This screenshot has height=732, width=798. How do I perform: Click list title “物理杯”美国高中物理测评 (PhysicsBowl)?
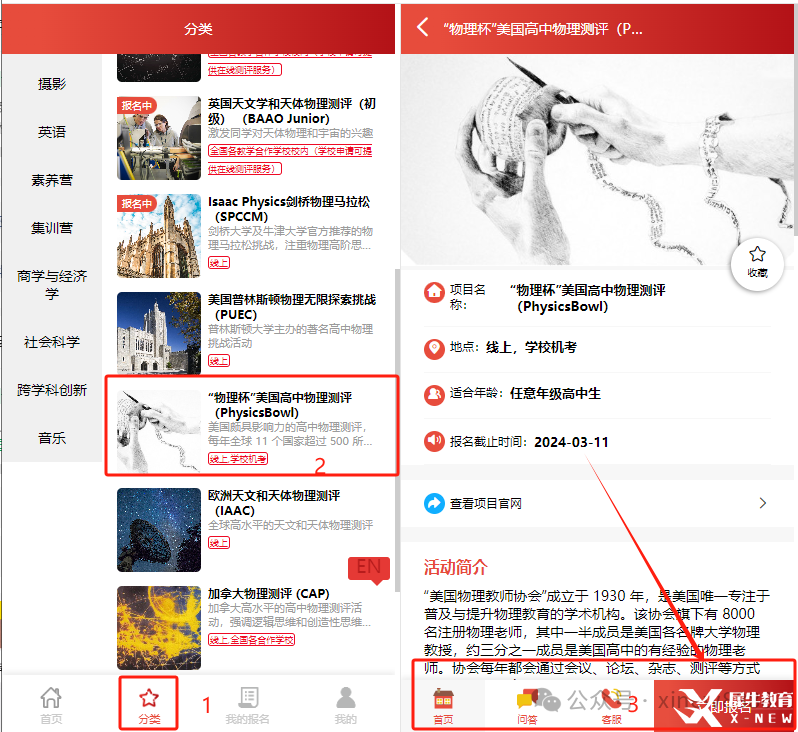coord(280,405)
